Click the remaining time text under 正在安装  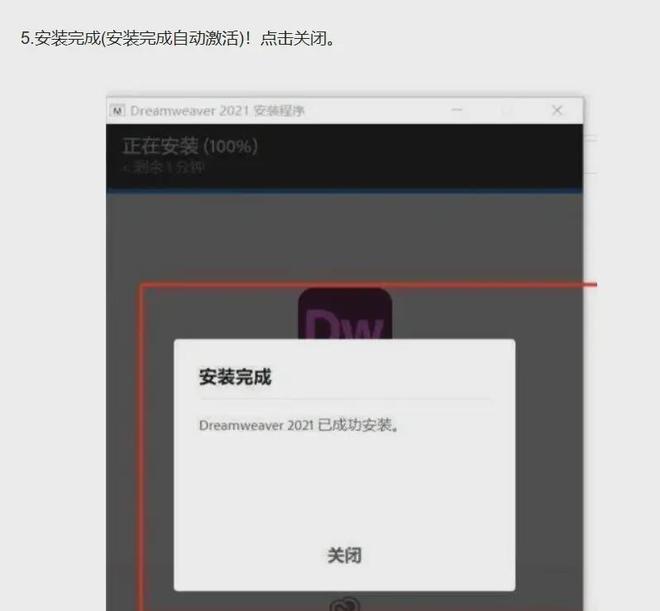(x=164, y=168)
